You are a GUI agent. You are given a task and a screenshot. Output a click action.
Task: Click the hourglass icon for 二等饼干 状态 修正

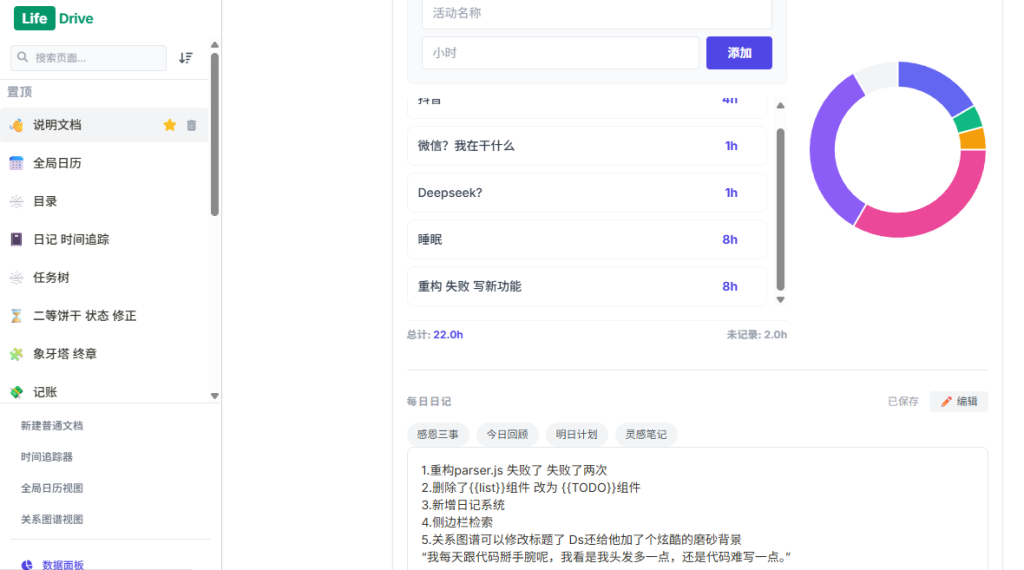point(16,315)
